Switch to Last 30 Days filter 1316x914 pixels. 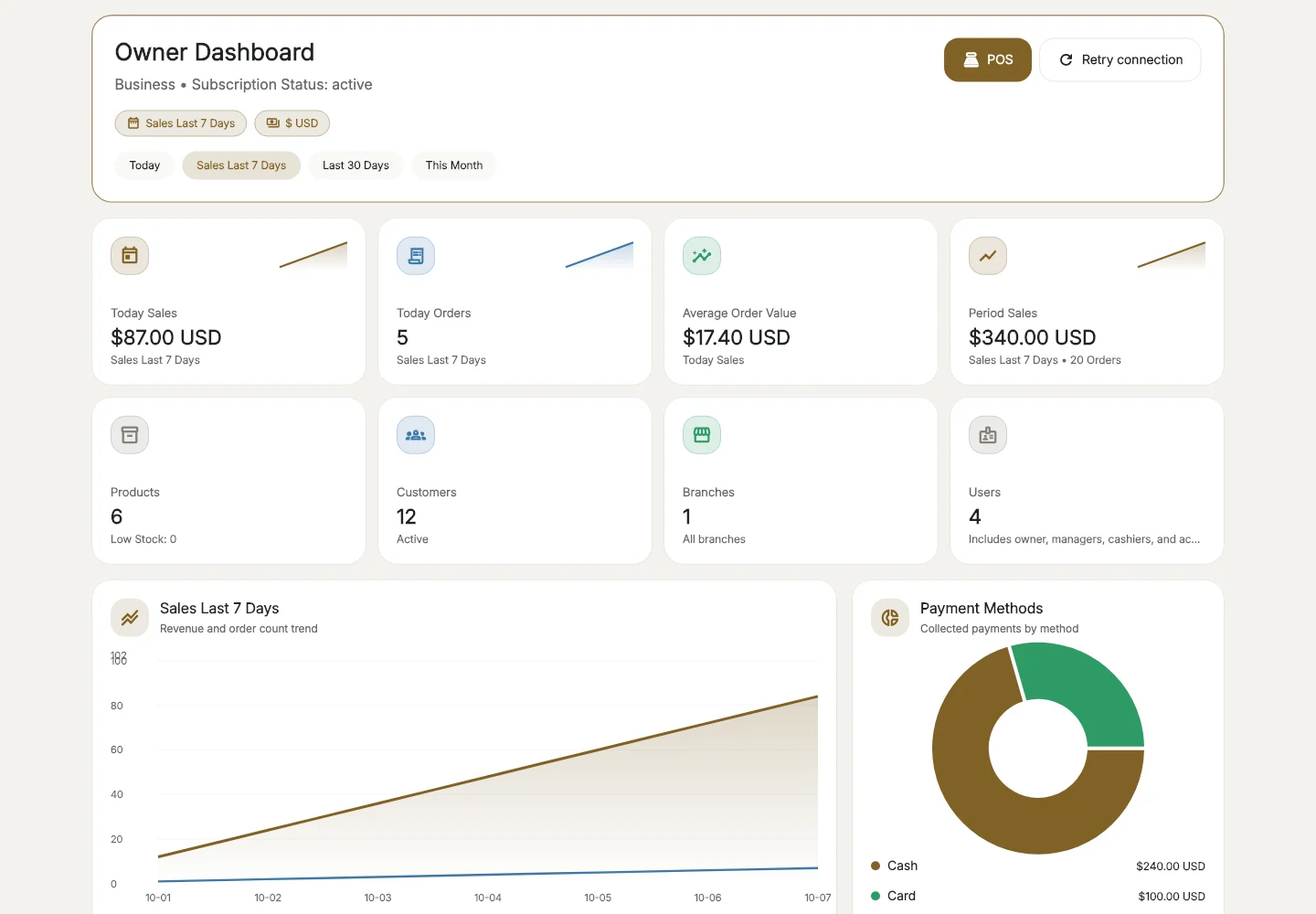pos(356,165)
